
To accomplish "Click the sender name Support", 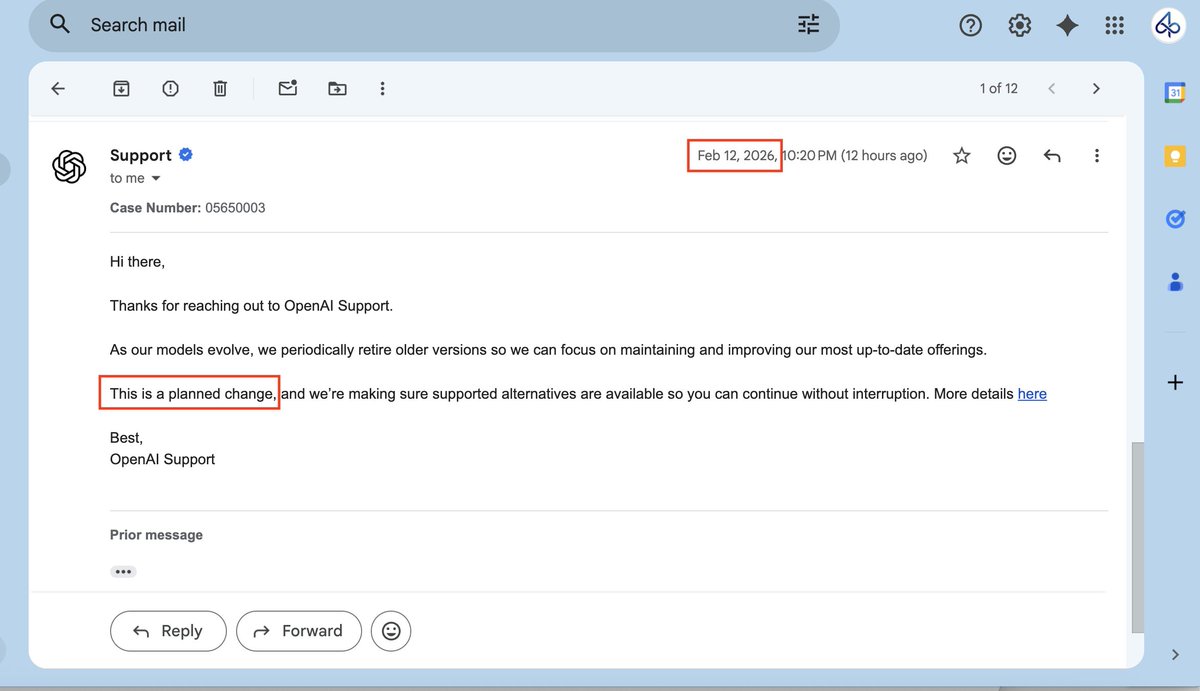I will tap(141, 155).
